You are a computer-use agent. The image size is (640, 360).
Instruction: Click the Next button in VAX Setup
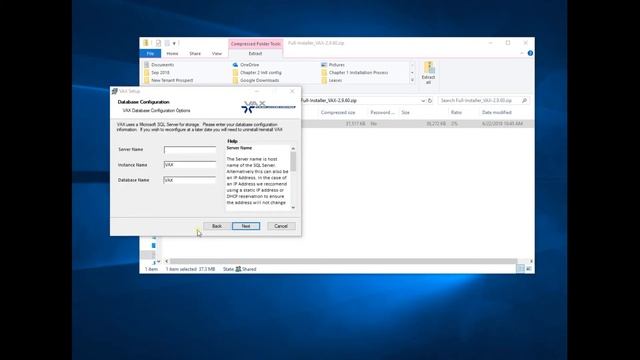click(x=246, y=226)
